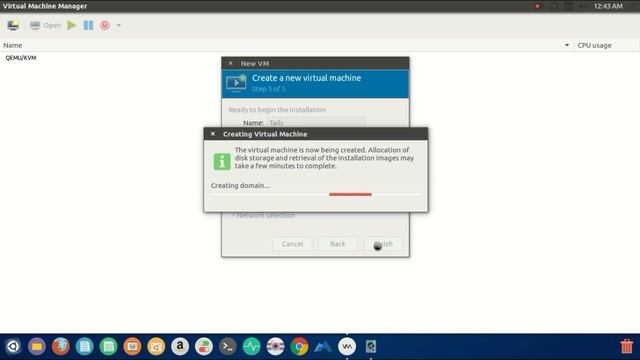The image size is (640, 360).
Task: Open the Amazon dock icon
Action: [x=180, y=347]
